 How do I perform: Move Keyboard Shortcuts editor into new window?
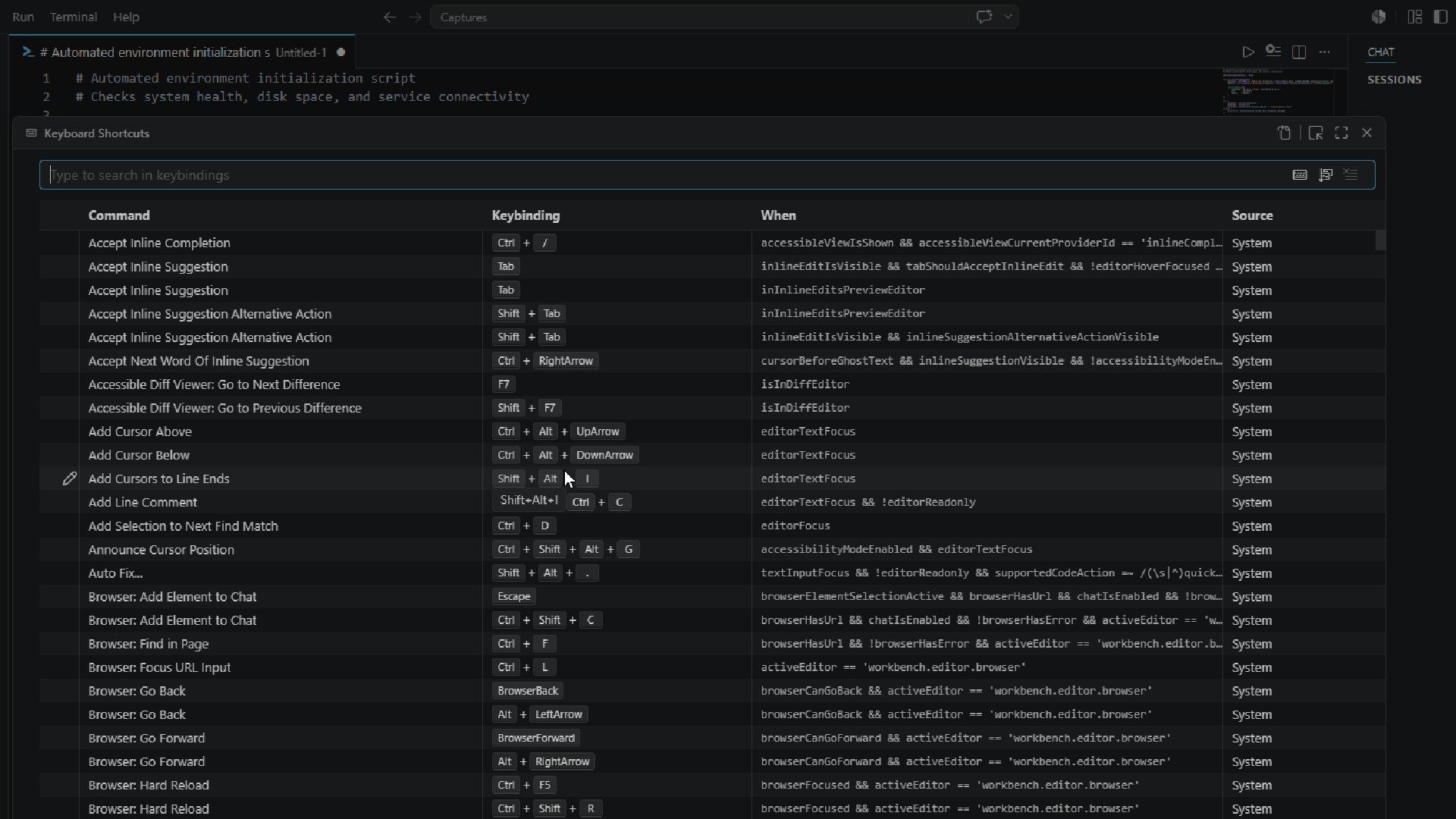click(1316, 133)
